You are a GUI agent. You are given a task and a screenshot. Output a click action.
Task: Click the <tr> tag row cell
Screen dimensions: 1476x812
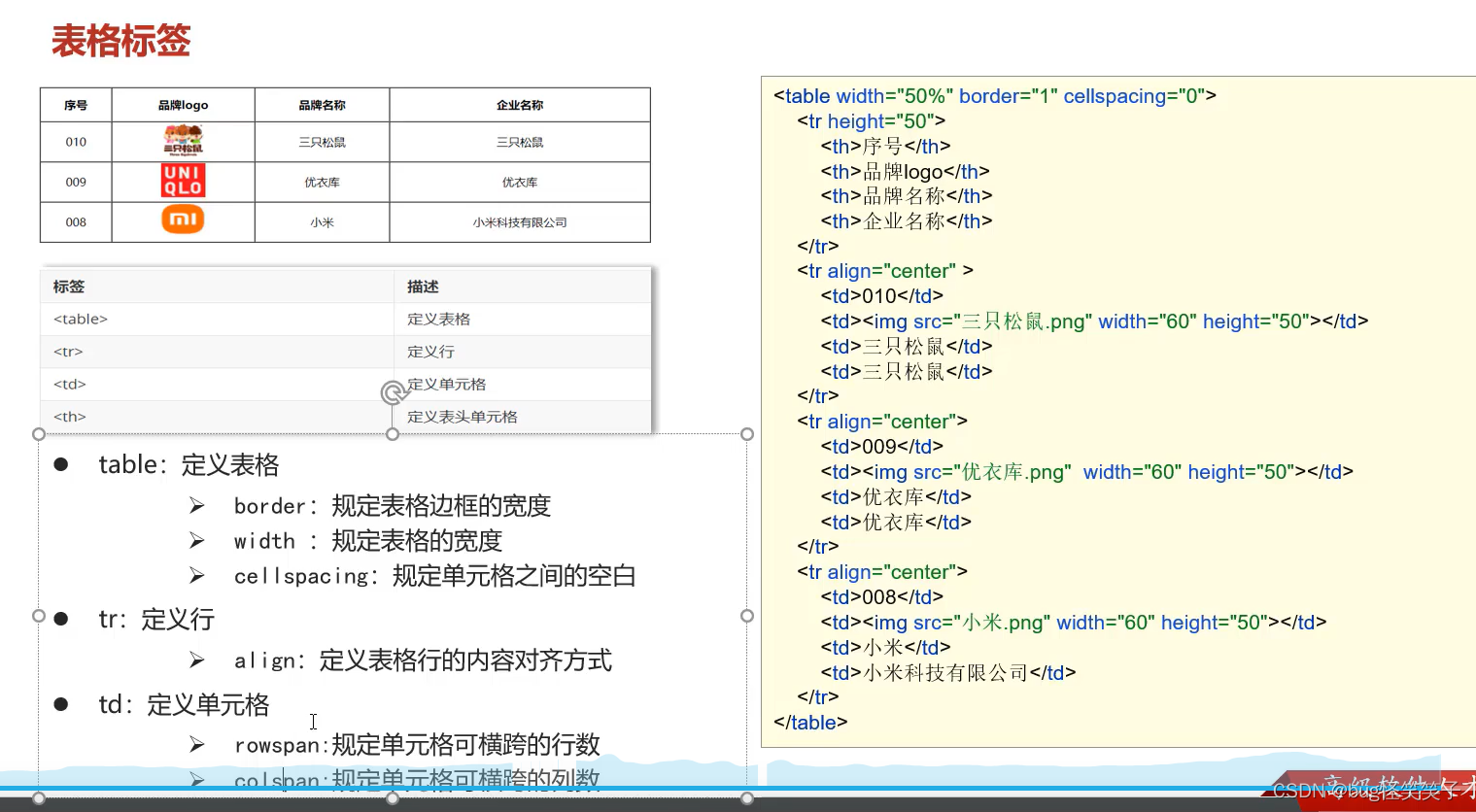tap(217, 352)
